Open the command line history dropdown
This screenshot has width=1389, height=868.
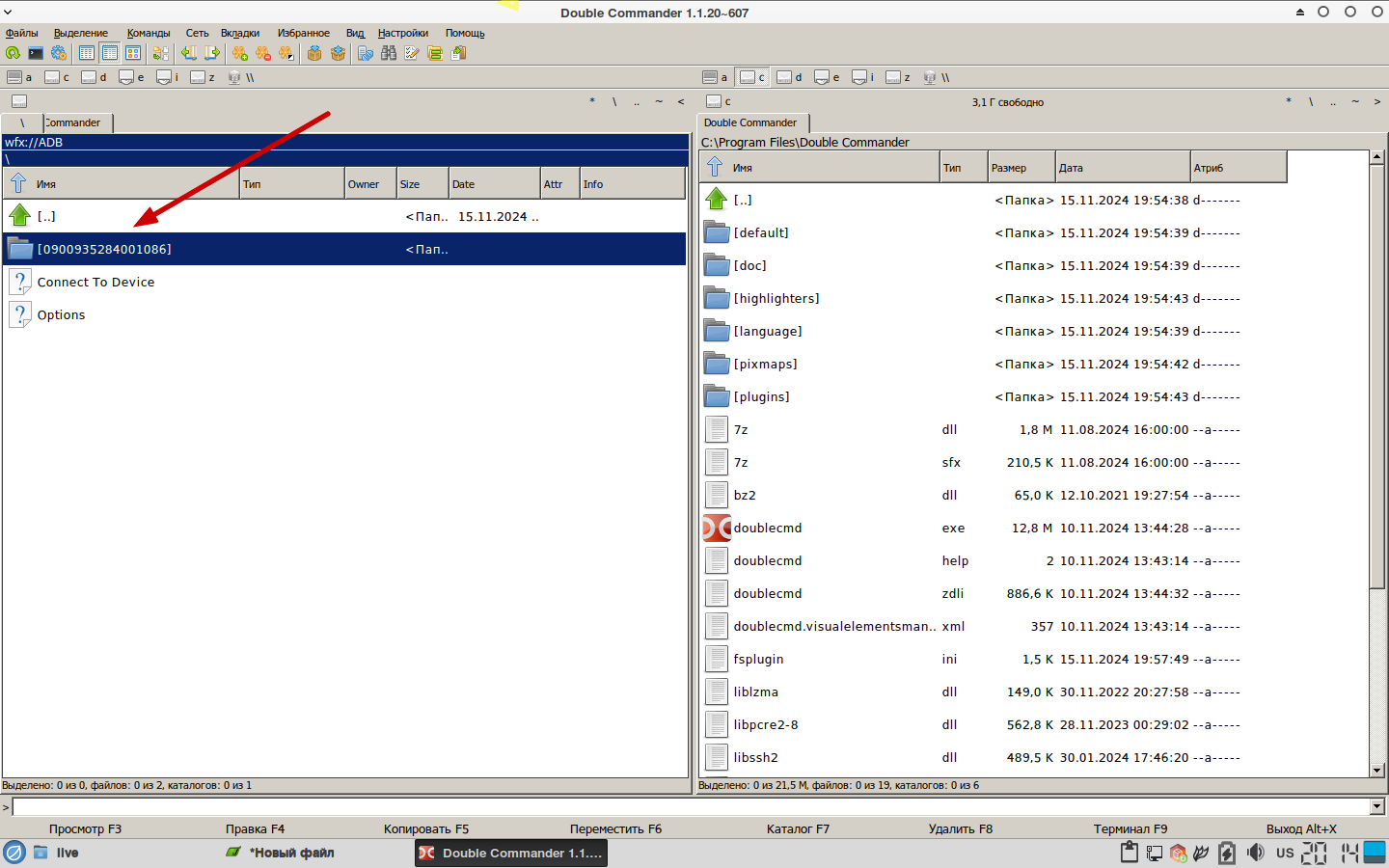(1377, 807)
